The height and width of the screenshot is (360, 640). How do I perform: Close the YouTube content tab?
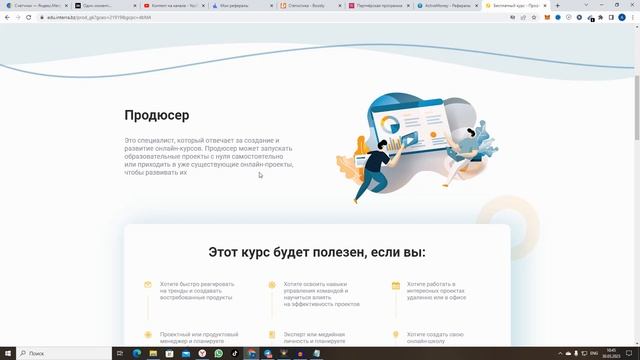pos(203,6)
